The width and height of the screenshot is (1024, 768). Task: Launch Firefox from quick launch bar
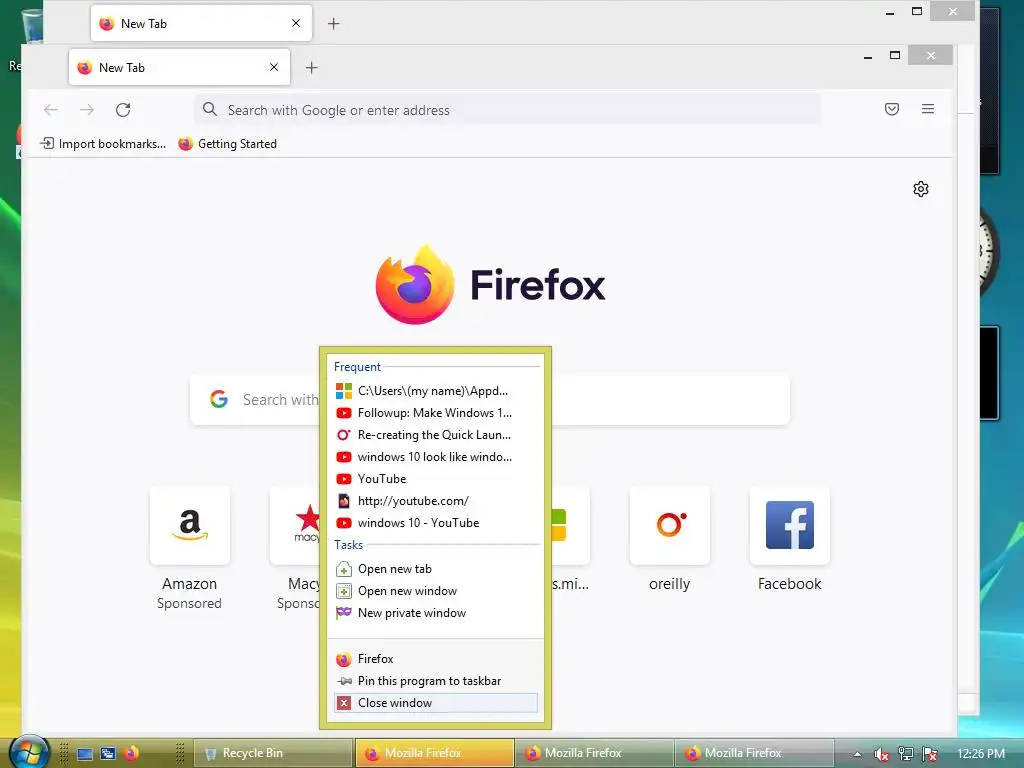[131, 754]
